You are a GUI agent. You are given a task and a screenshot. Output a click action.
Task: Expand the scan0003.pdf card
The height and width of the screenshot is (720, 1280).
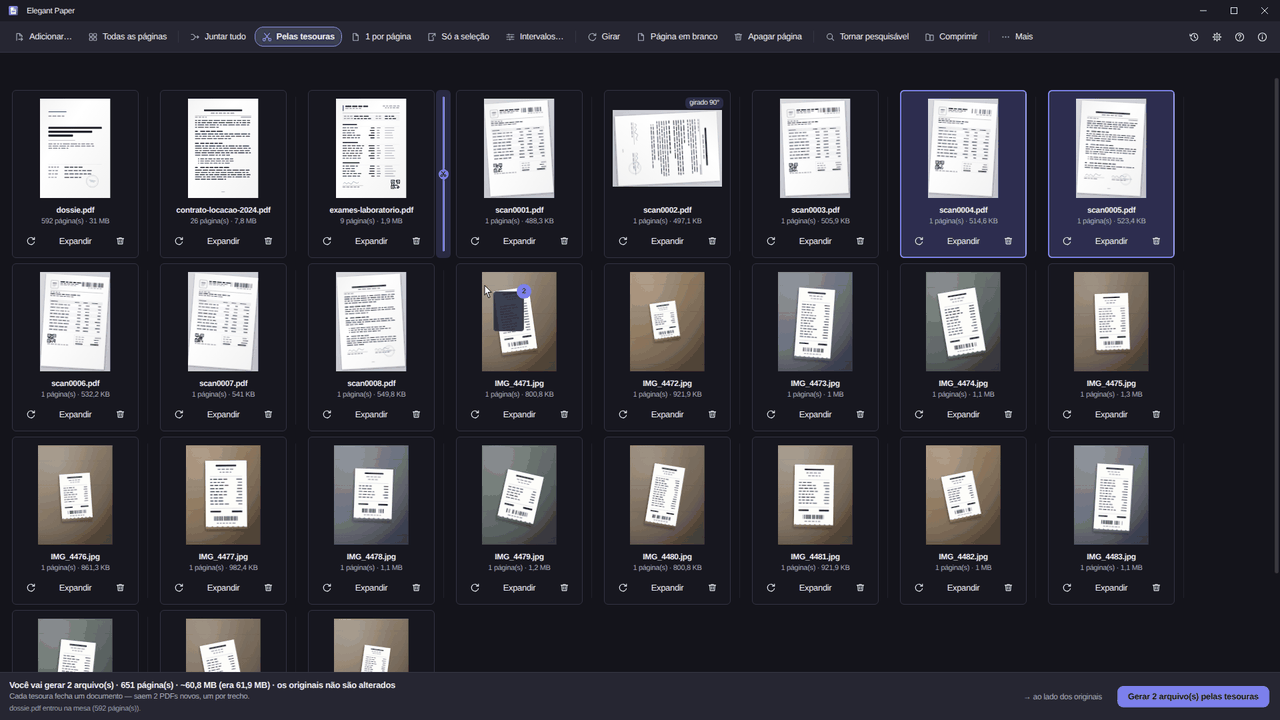click(815, 241)
